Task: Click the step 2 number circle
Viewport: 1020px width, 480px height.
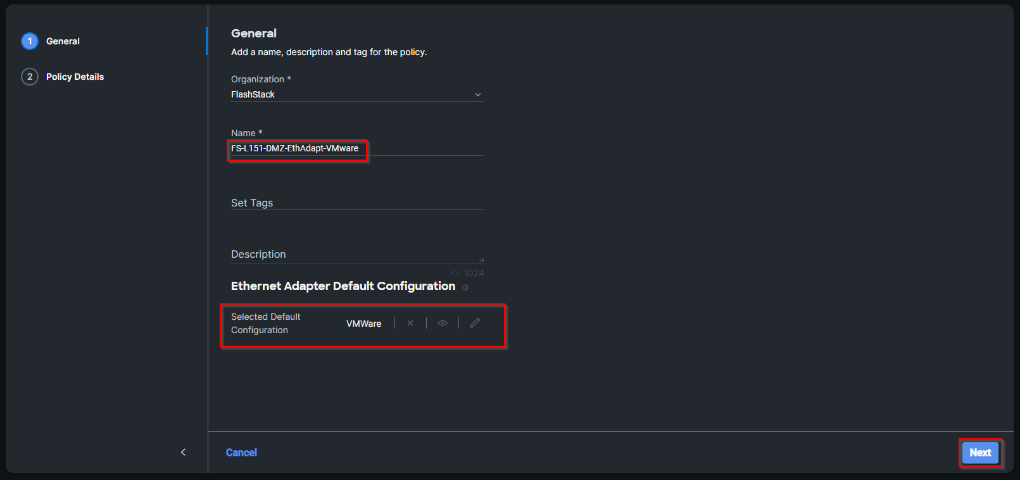Action: click(x=29, y=77)
